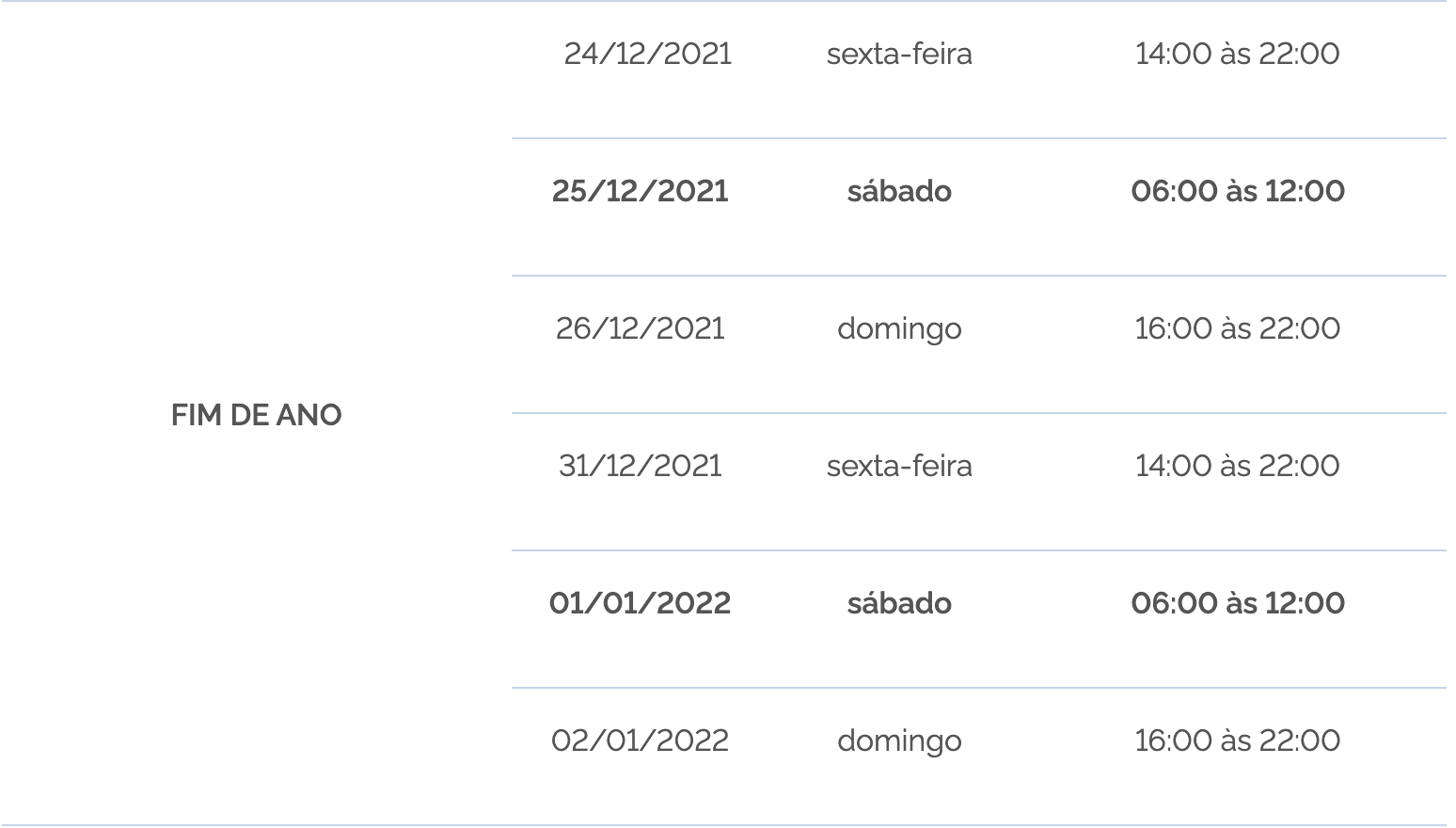Click the bold date 25/12/2021

coord(640,191)
